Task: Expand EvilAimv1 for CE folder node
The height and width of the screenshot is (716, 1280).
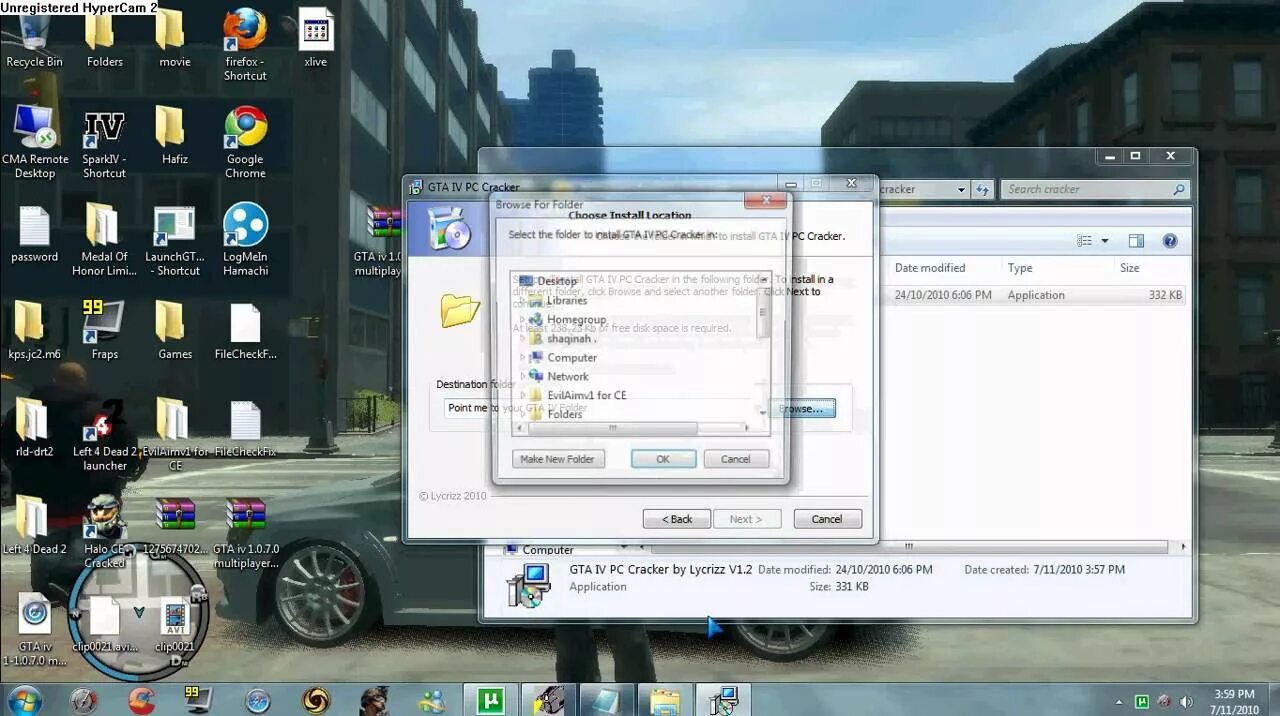Action: tap(522, 396)
